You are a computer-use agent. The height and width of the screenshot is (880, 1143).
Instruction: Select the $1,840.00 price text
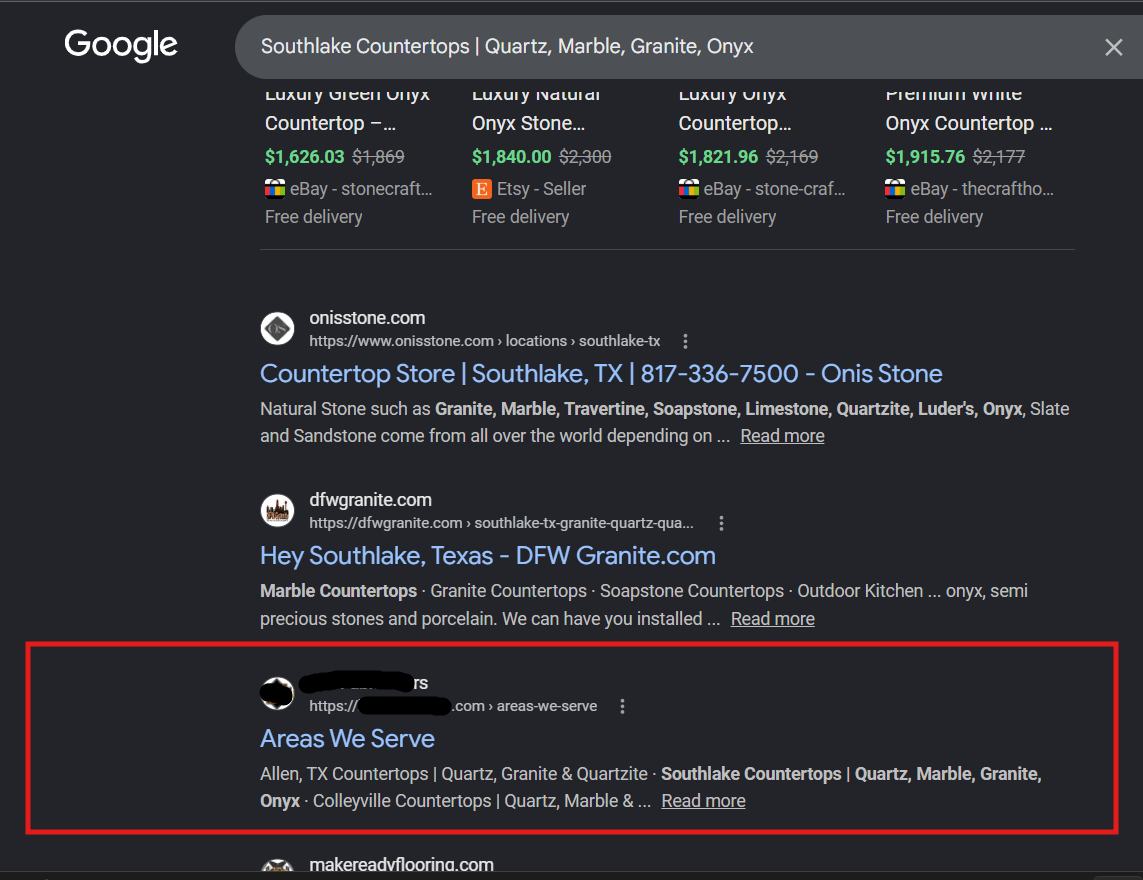pos(512,157)
